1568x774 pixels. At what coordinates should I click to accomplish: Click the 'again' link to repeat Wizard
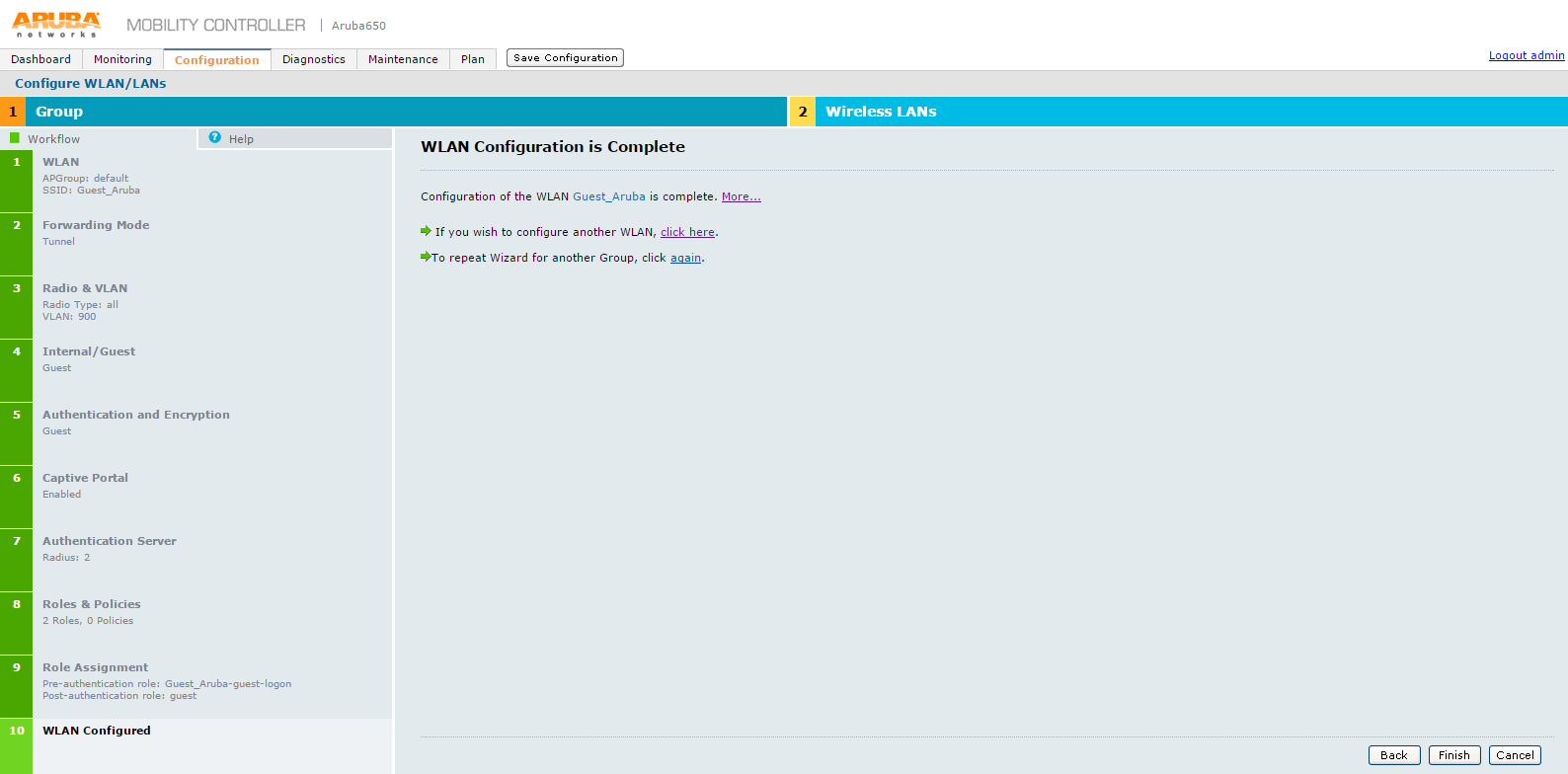point(685,258)
